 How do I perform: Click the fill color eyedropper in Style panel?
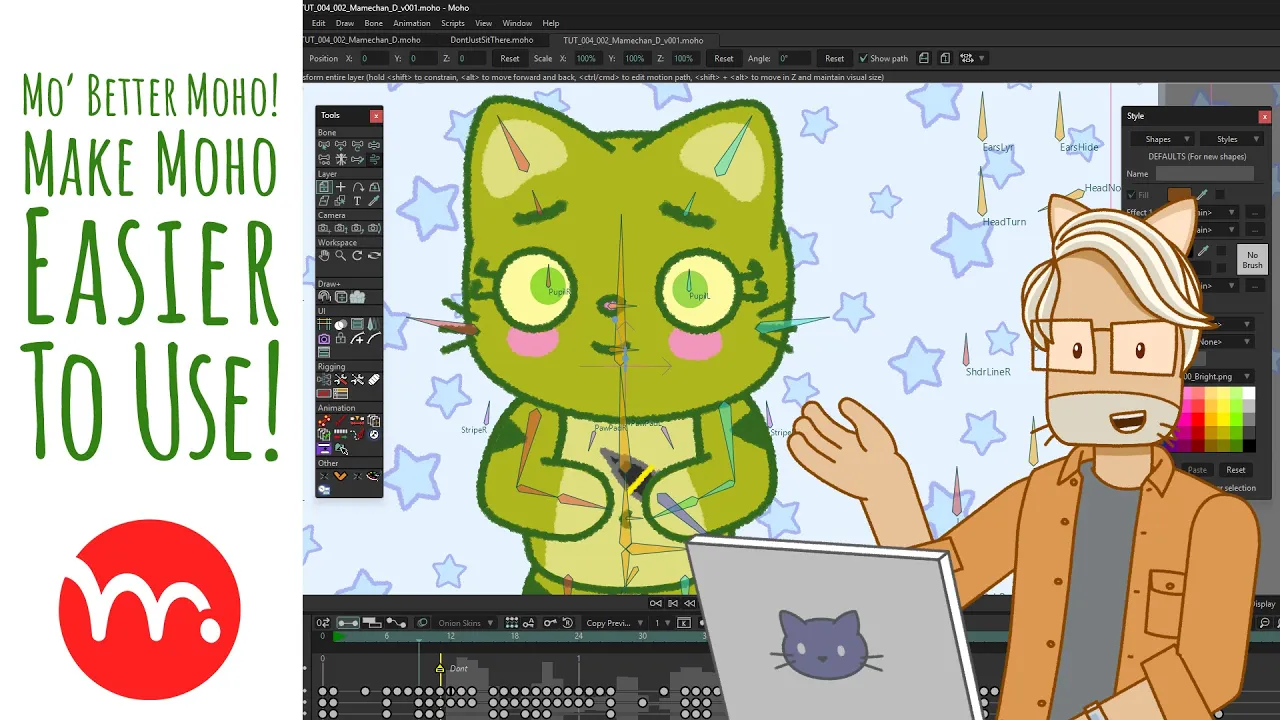(x=1203, y=195)
